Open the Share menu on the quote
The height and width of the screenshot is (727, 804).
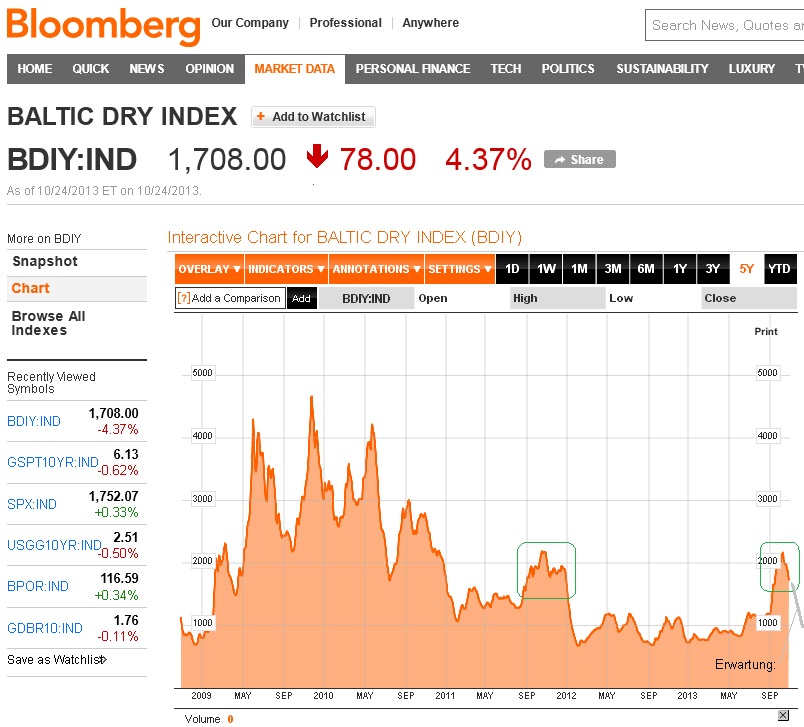pyautogui.click(x=579, y=158)
